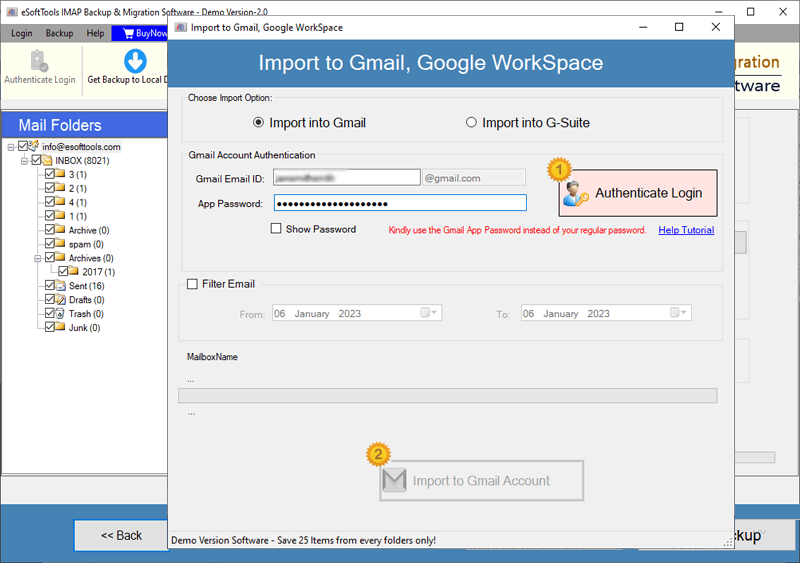Click the Gmail Email ID field
Screen dimensions: 800x563
346,178
